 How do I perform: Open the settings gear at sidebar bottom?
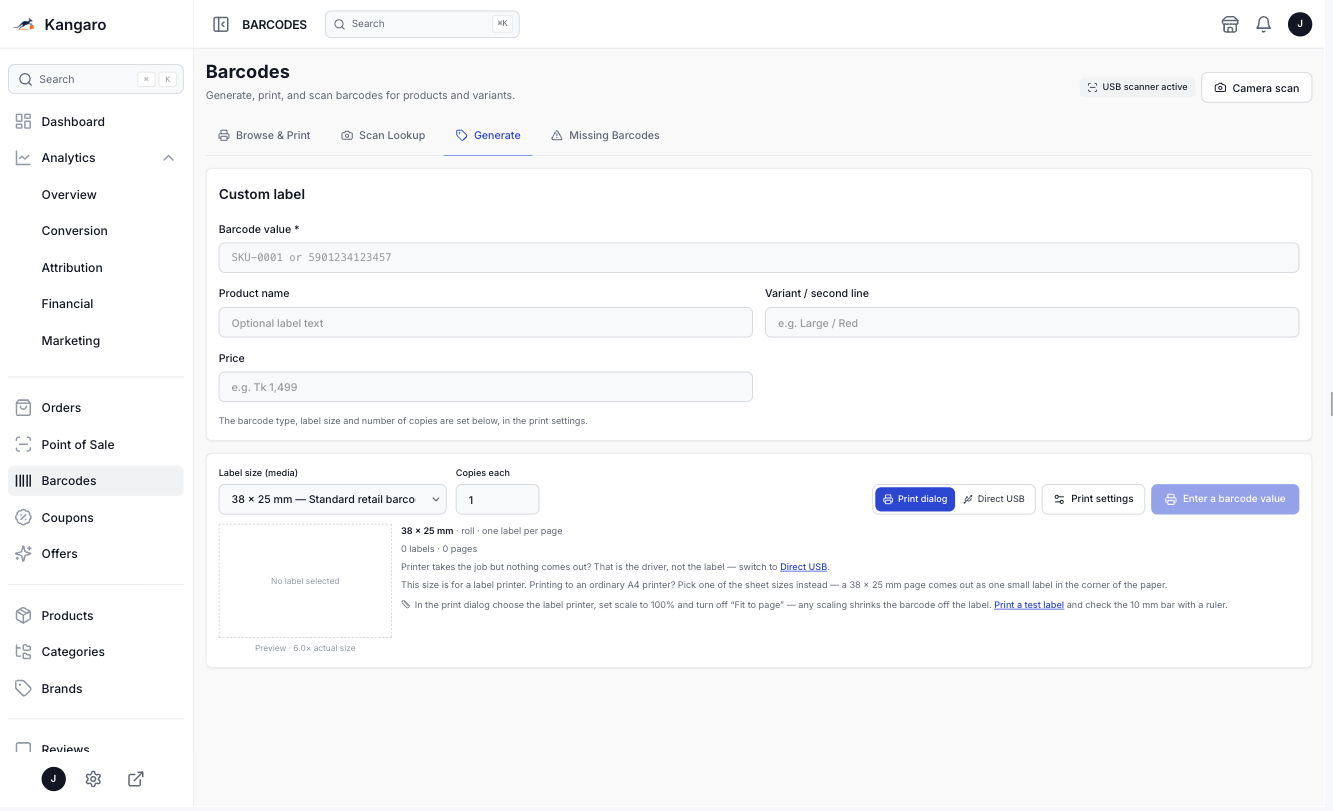pos(93,779)
